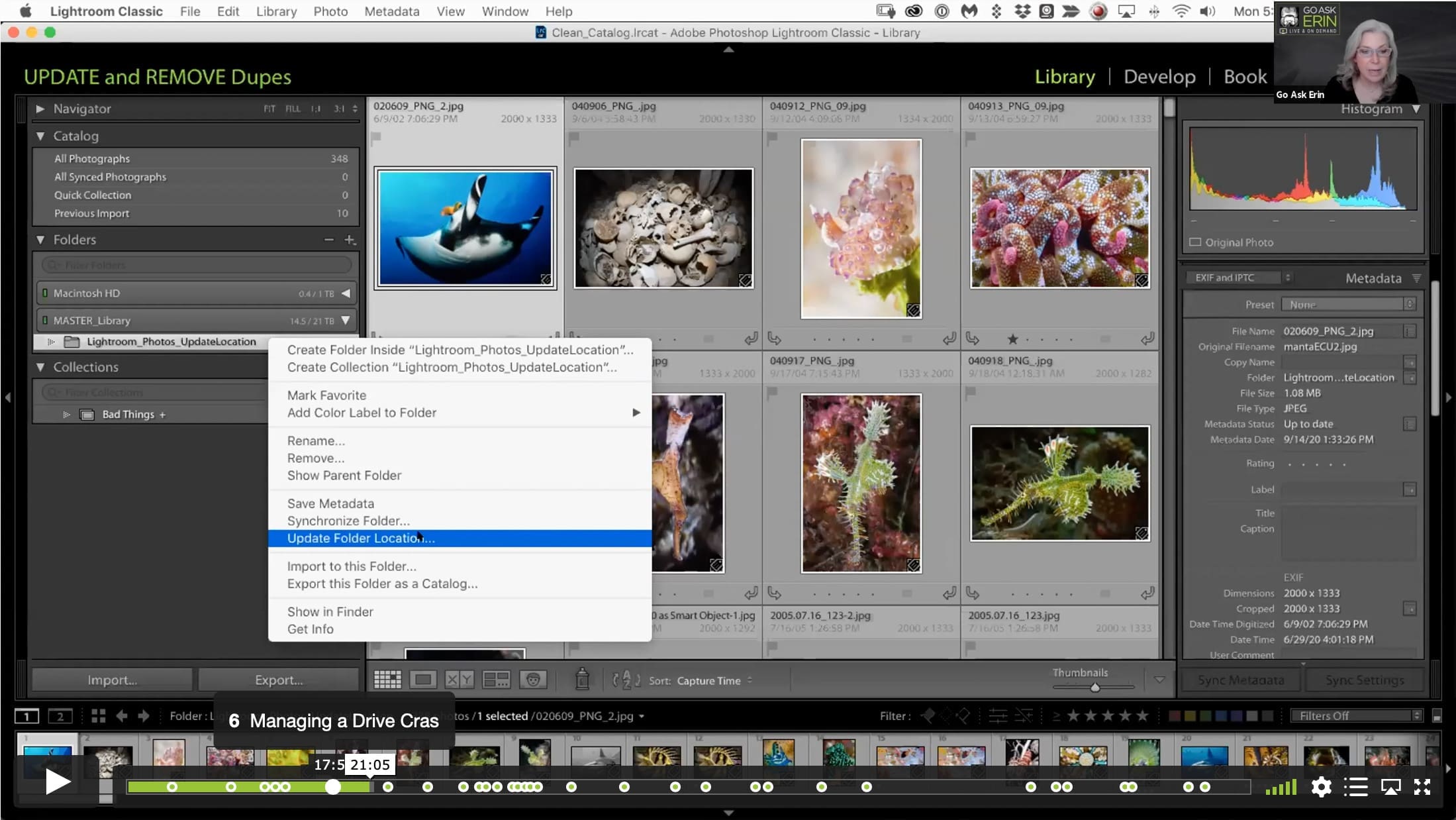
Task: Click the Sync Metadata button
Action: (1241, 680)
